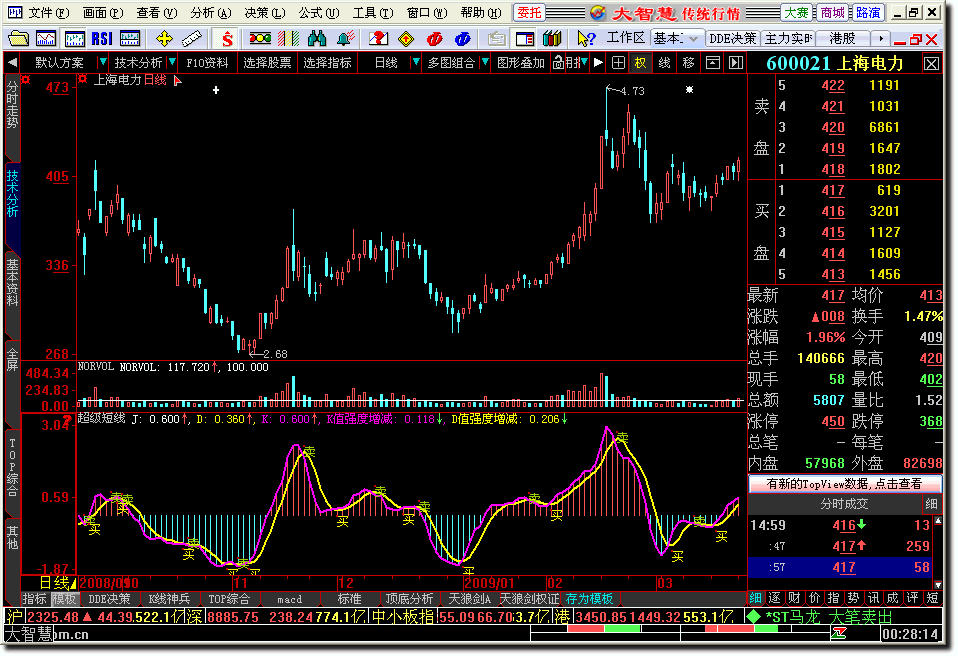This screenshot has width=958, height=656.
Task: Open the F10资料 toolbar button
Action: (x=207, y=63)
